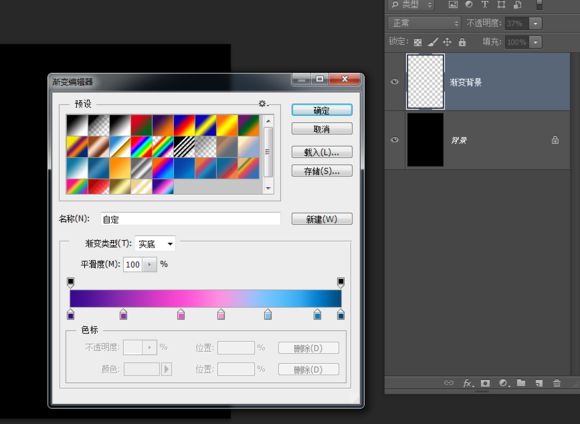Select the light blue color stop
The height and width of the screenshot is (424, 580).
268,314
